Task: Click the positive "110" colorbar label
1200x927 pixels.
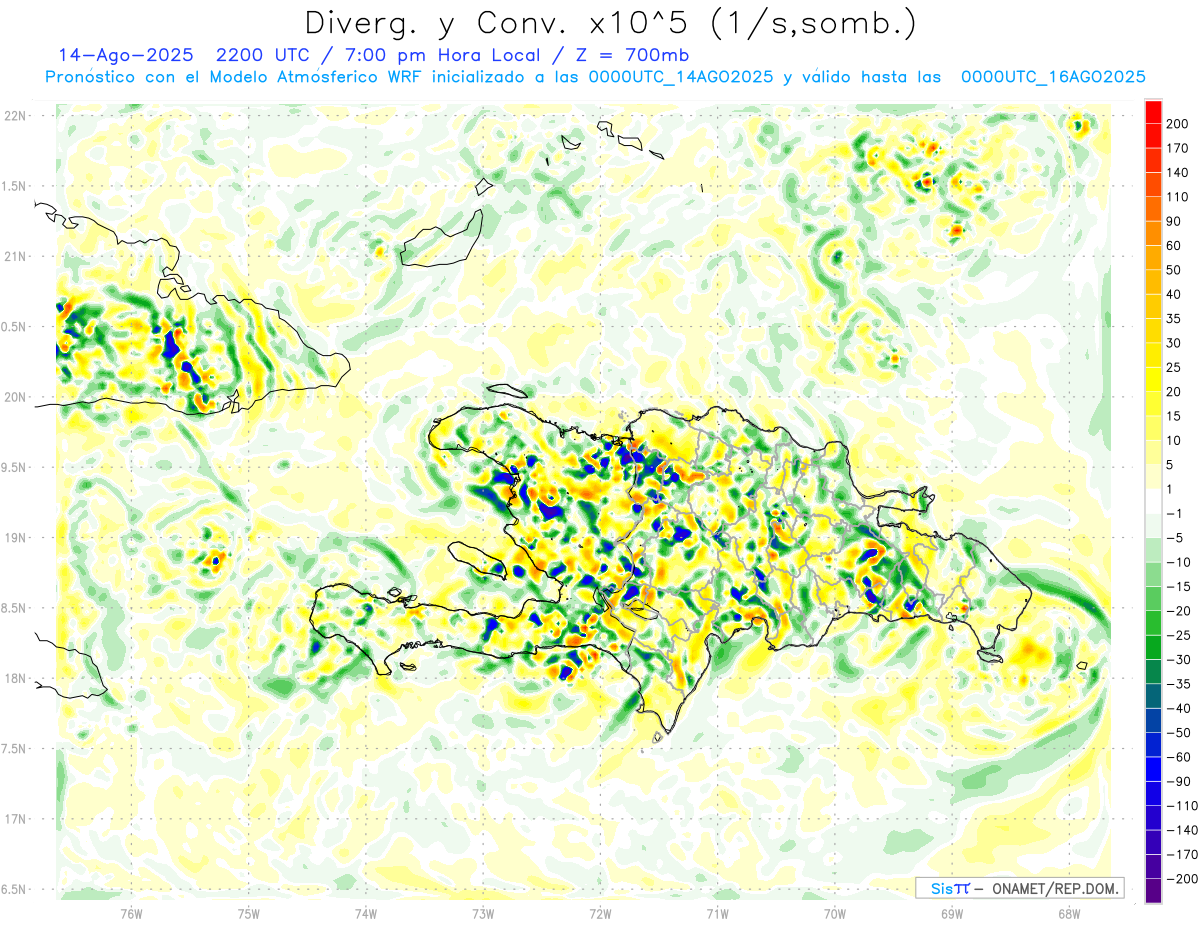Action: [x=1178, y=197]
